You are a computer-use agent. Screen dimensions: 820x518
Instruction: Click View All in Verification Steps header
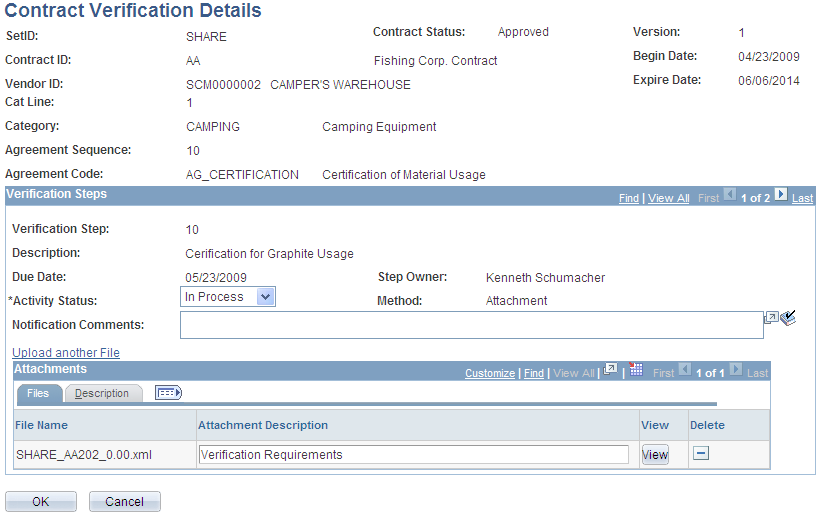[669, 198]
